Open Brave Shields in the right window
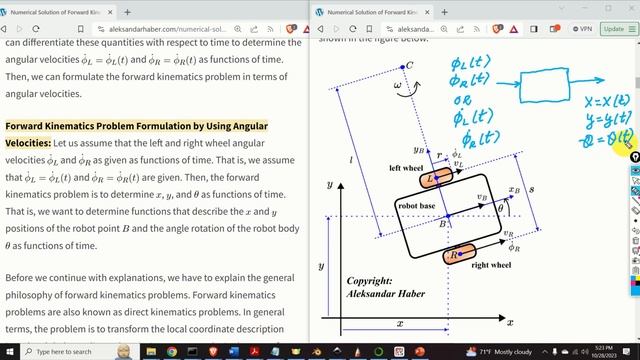 [x=497, y=29]
